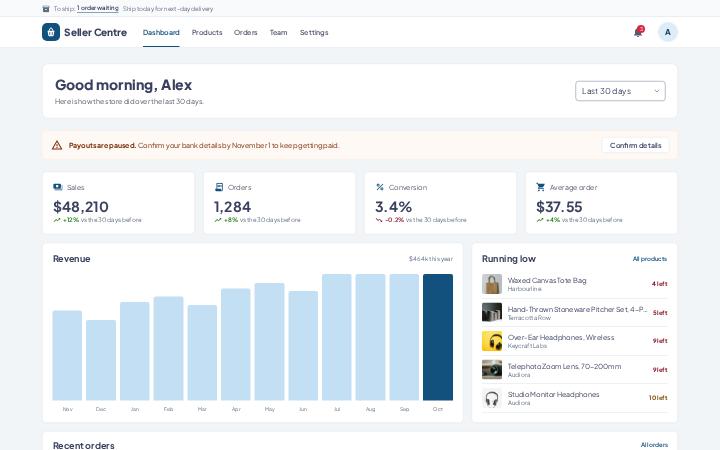
Task: Open the notifications bell
Action: (638, 32)
